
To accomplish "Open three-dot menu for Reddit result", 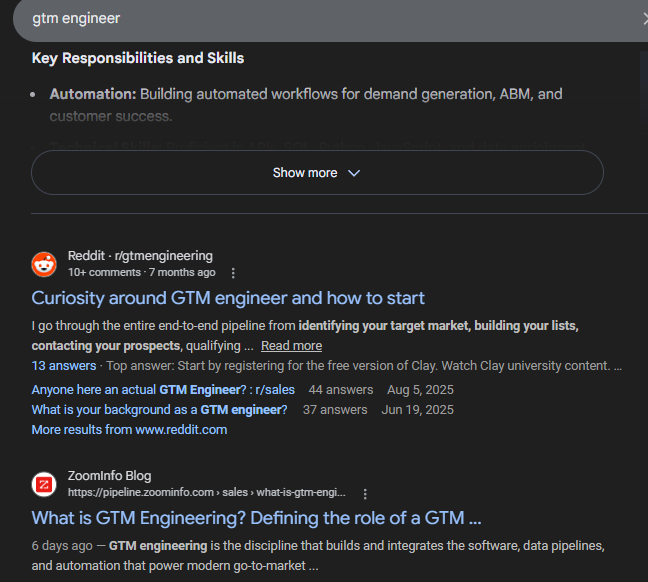I will pos(233,273).
